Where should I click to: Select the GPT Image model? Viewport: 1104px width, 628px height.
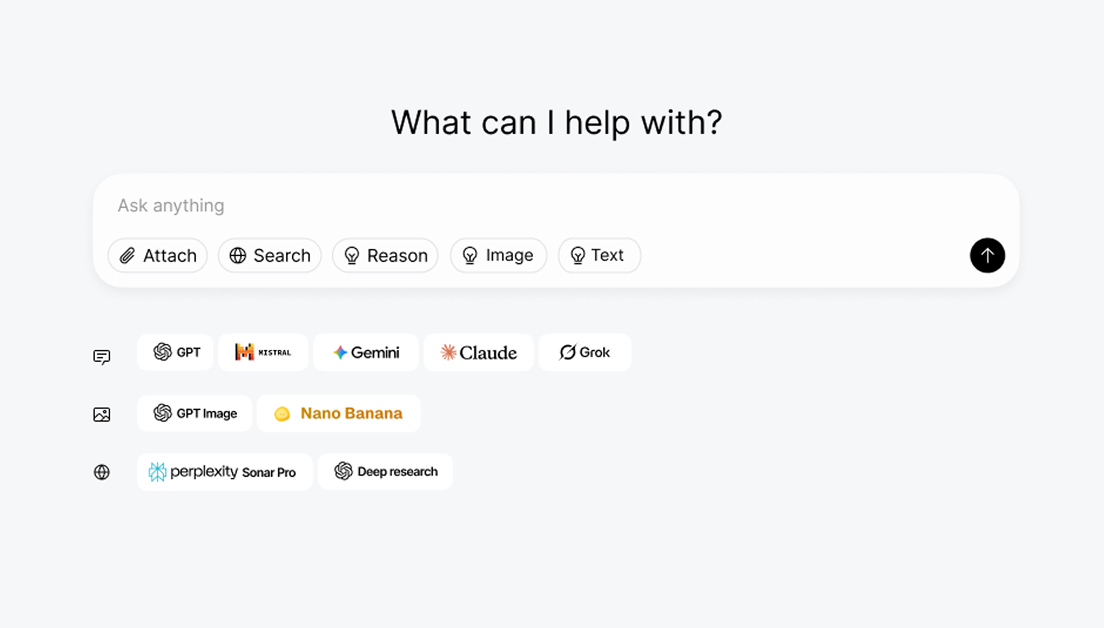195,413
